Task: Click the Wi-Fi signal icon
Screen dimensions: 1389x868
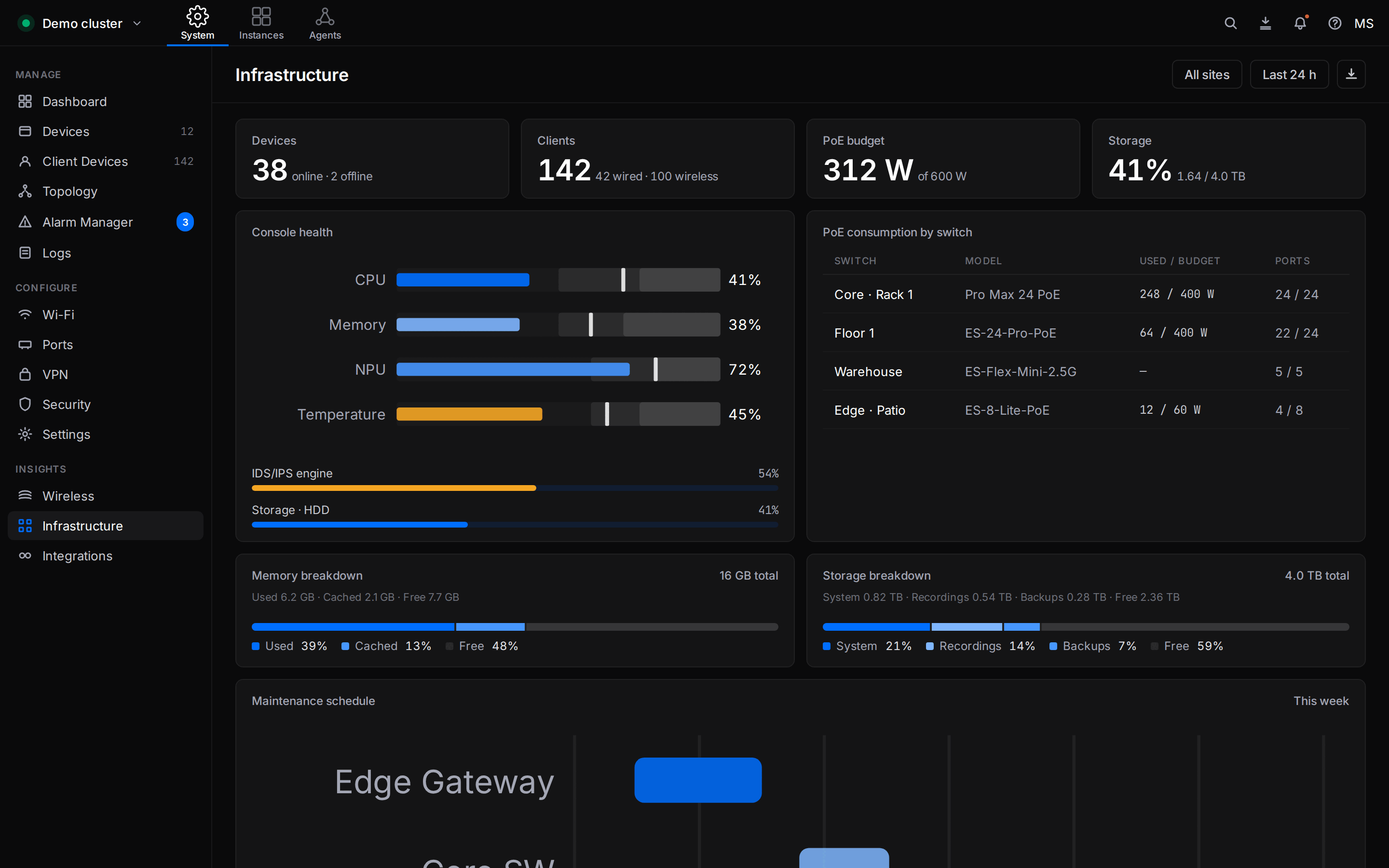Action: [x=25, y=314]
